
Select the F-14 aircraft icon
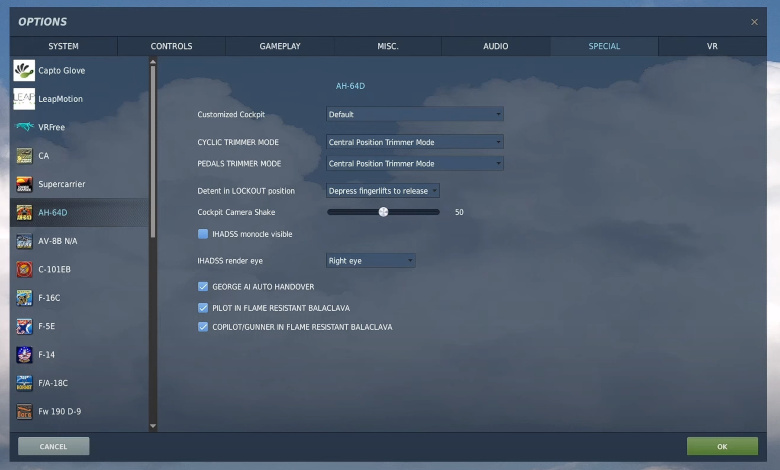(x=24, y=354)
